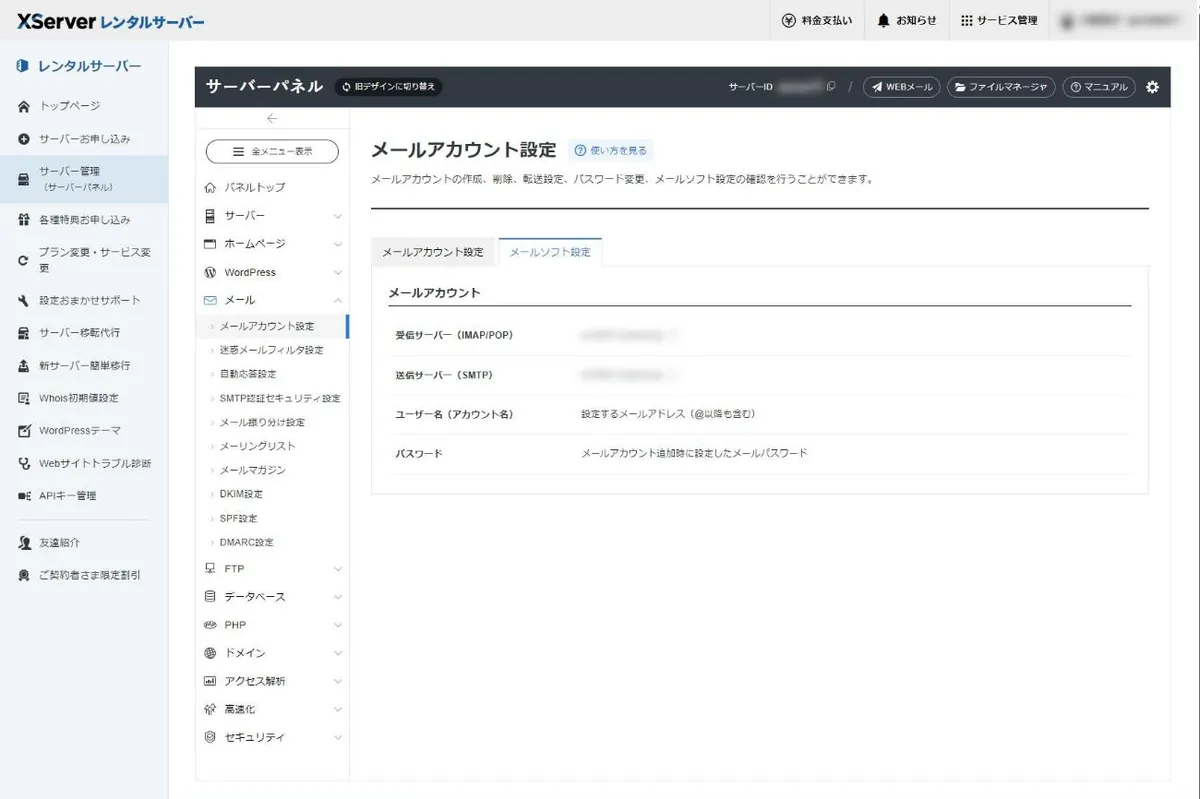The height and width of the screenshot is (799, 1200).
Task: Click the icon beside 新サーバー簡単移行
Action: 24,366
